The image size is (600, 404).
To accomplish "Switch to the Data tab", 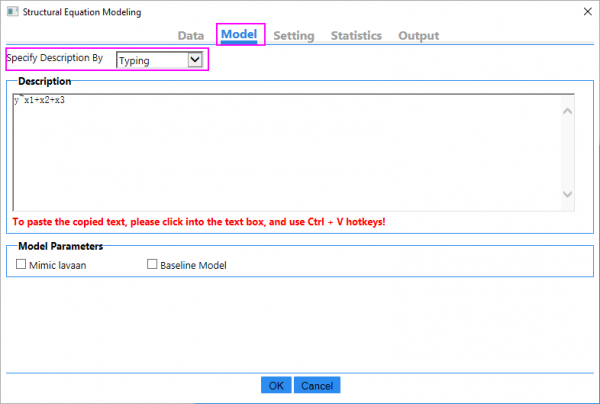I will 191,36.
